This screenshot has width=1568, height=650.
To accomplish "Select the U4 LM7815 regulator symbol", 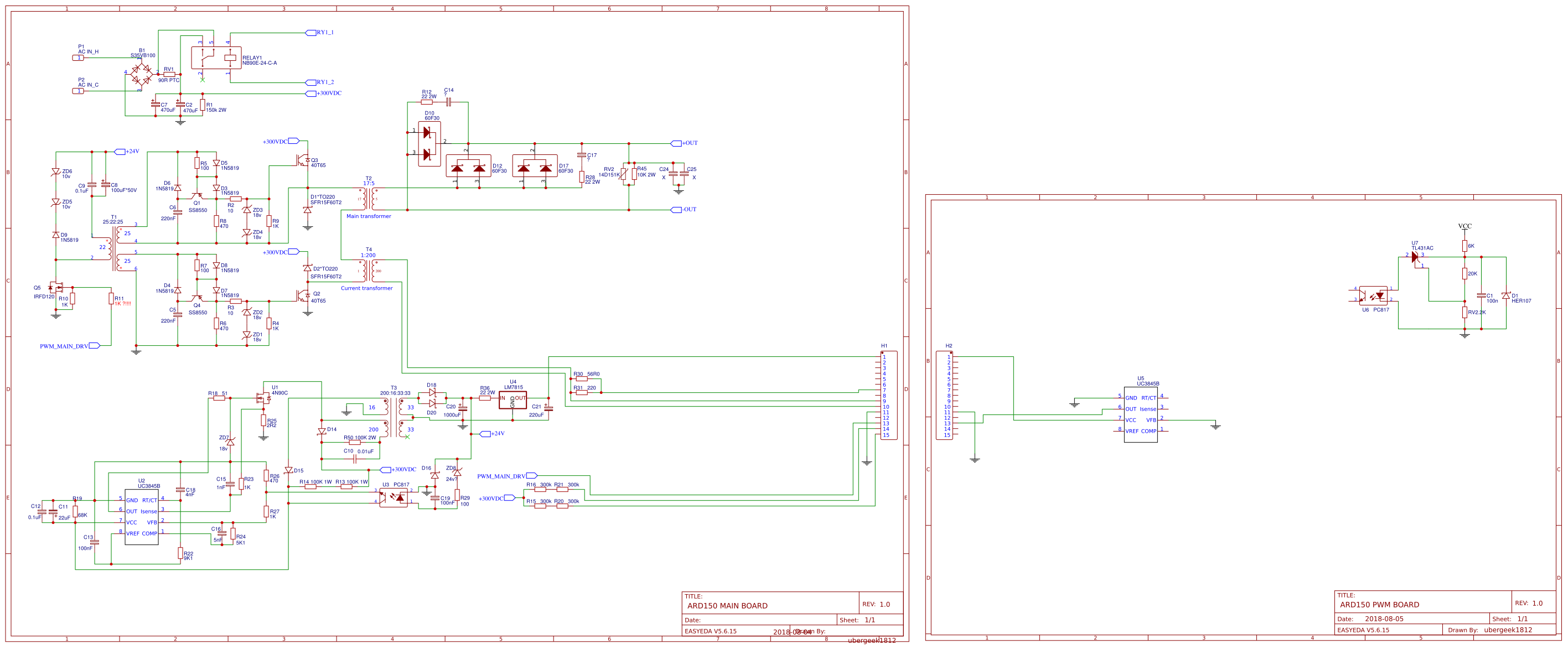I will 513,400.
